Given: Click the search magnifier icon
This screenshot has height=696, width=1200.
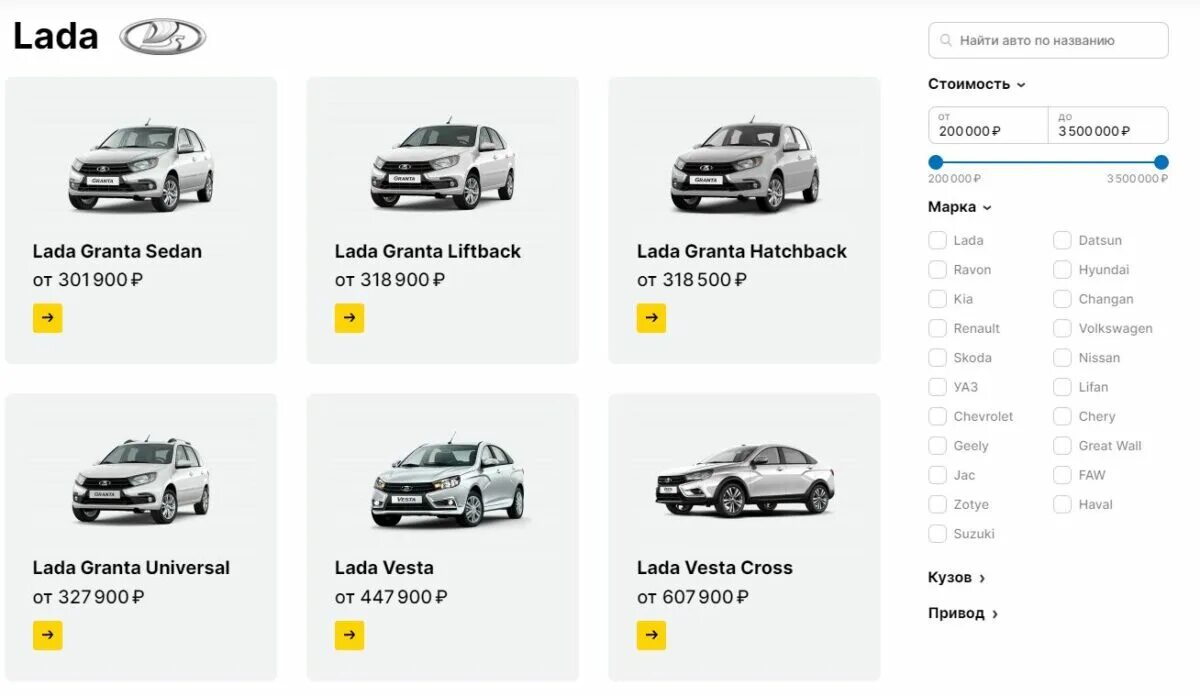Looking at the screenshot, I should (945, 41).
